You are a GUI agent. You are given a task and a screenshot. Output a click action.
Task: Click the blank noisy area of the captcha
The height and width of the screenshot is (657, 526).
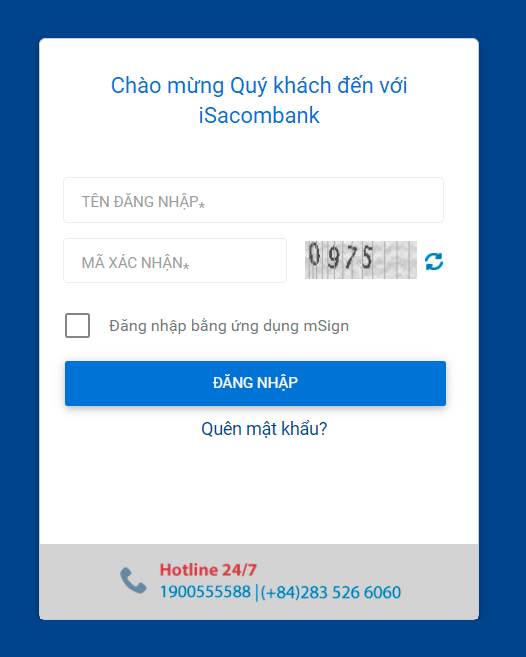[x=396, y=260]
